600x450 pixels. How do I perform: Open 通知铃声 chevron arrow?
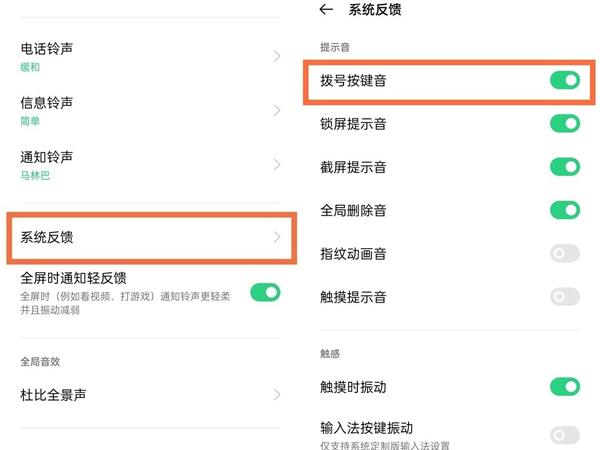277,164
